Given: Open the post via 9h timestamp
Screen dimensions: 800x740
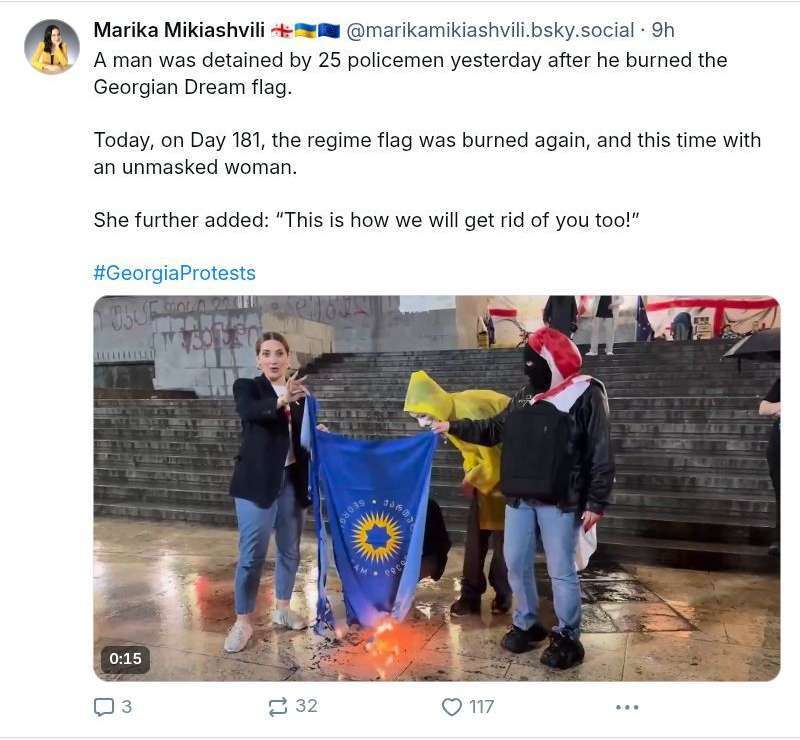Looking at the screenshot, I should pos(663,31).
